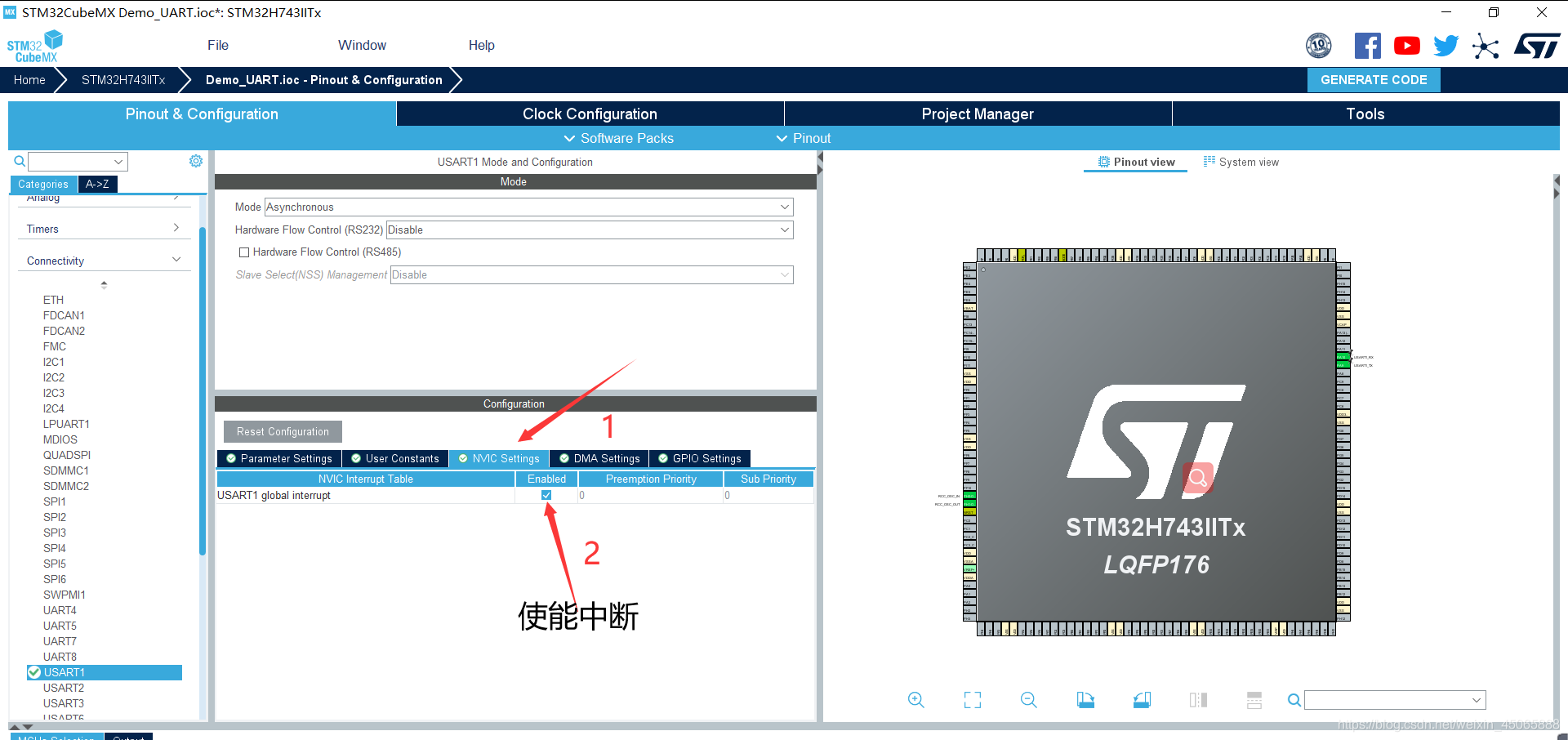Switch to System view
1568x740 pixels.
(1241, 162)
